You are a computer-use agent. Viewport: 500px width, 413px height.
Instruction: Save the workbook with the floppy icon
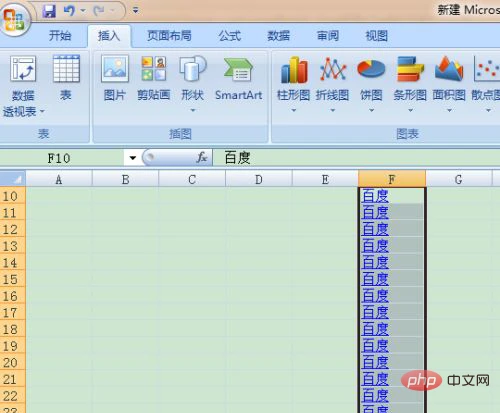coord(49,11)
